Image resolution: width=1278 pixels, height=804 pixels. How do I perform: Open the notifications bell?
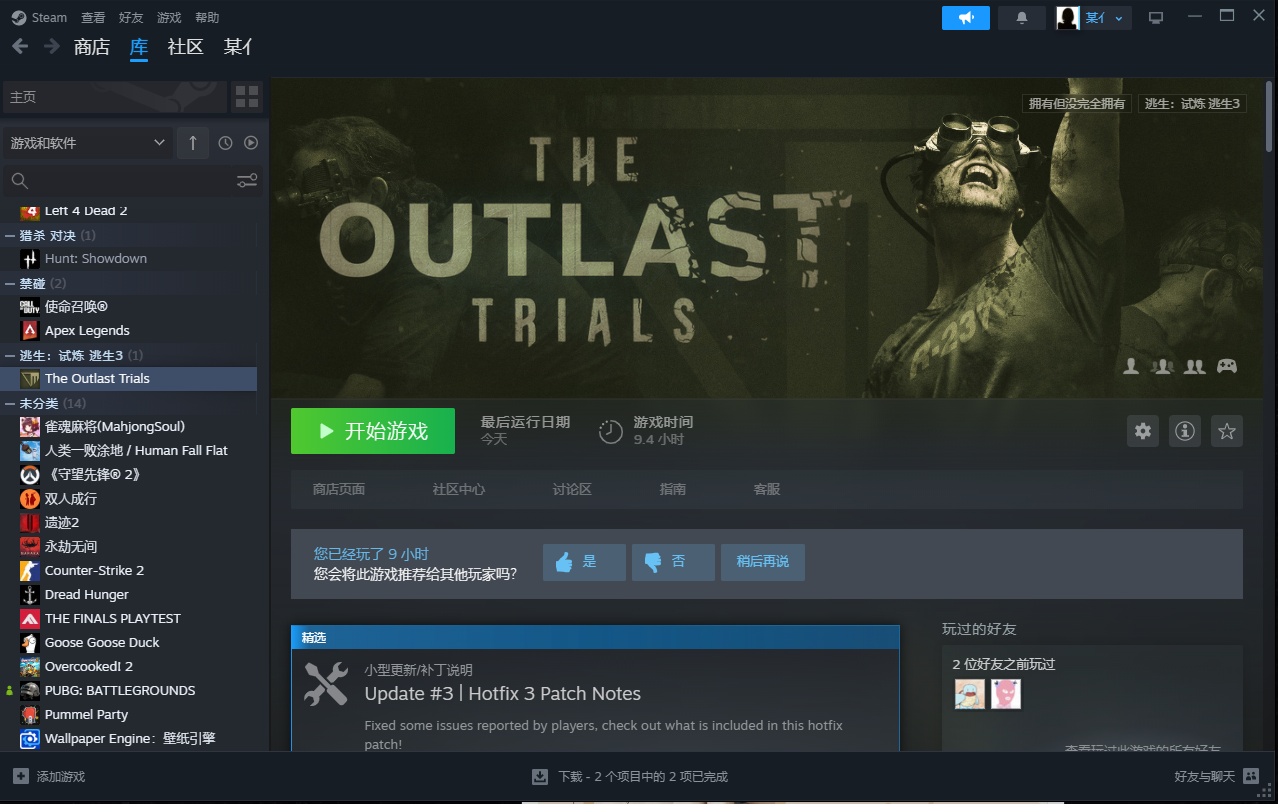coord(1021,18)
